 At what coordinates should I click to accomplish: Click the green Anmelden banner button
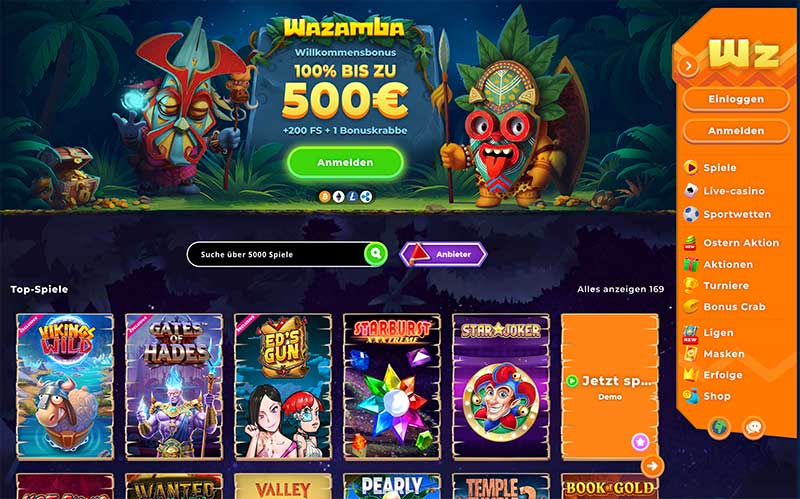point(345,162)
